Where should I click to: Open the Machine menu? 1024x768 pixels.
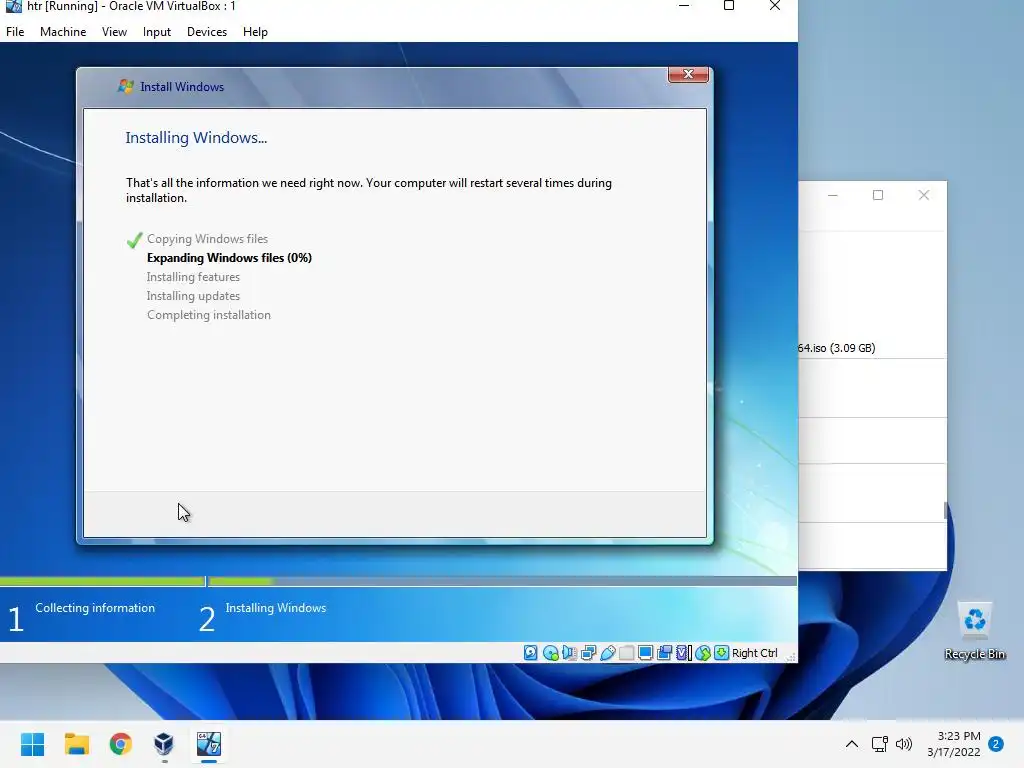point(63,31)
